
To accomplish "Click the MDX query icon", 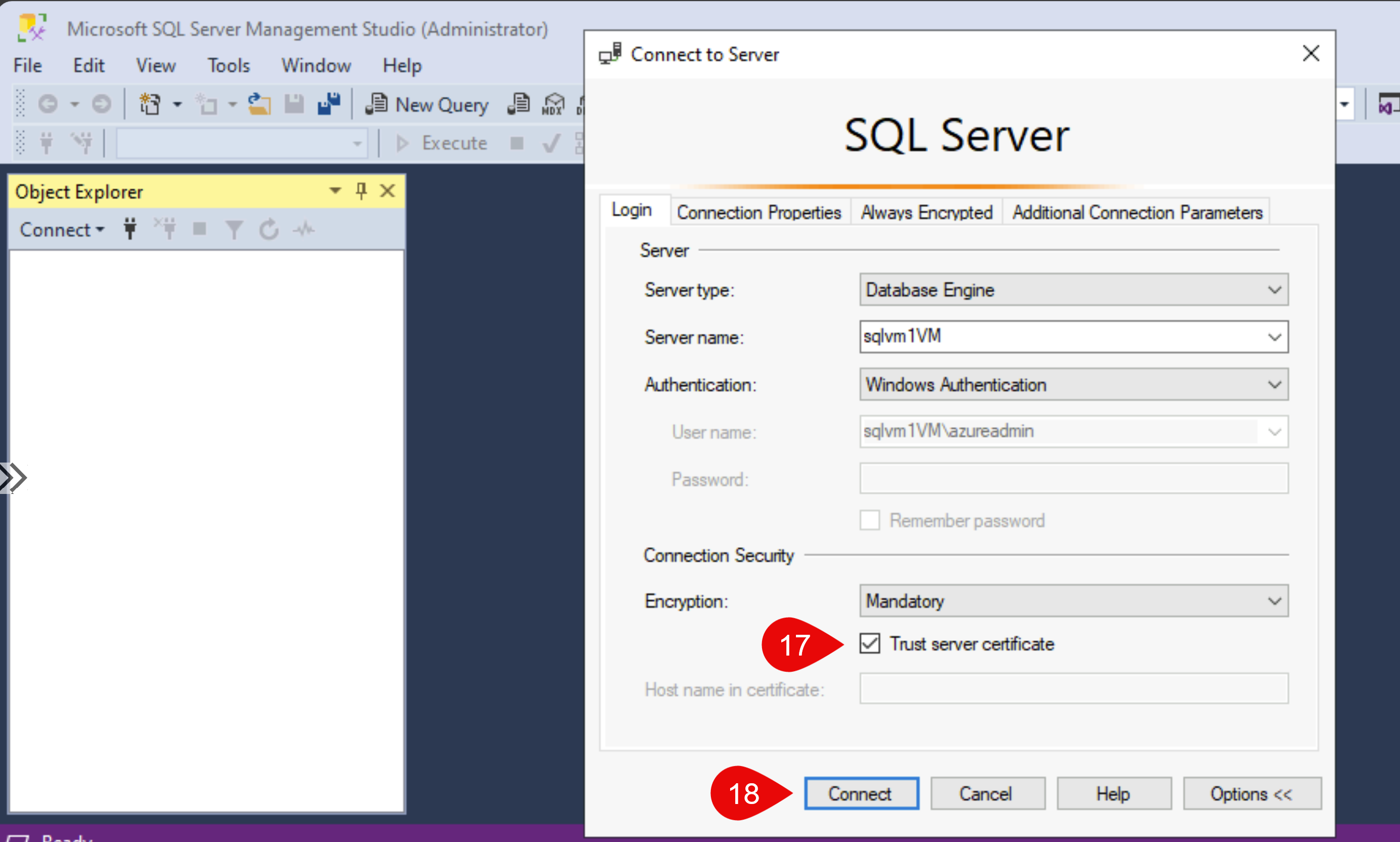I will tap(553, 105).
